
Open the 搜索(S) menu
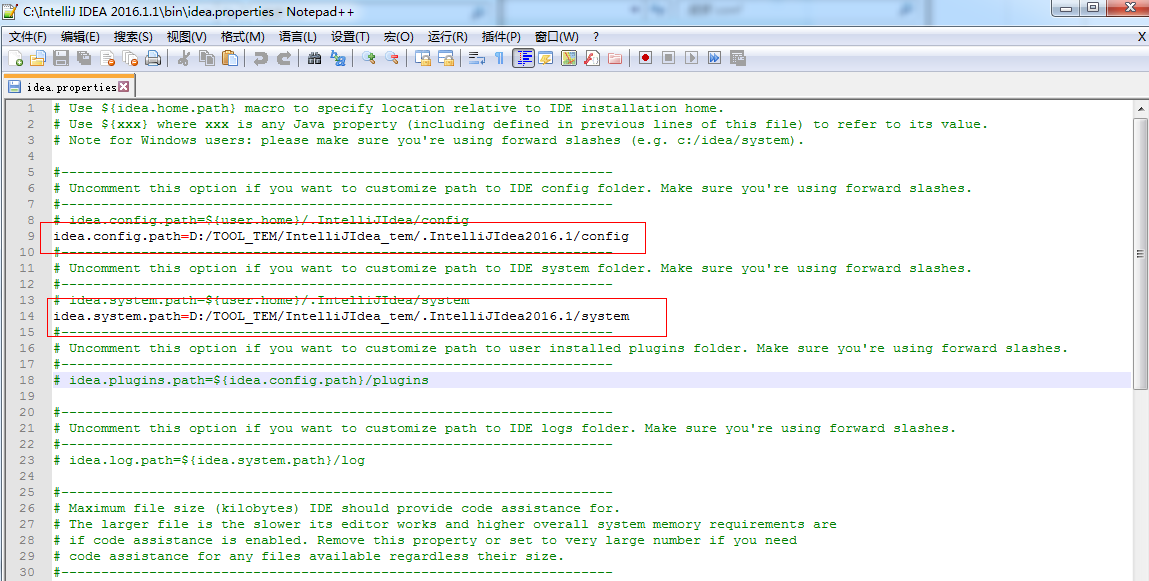click(x=133, y=37)
